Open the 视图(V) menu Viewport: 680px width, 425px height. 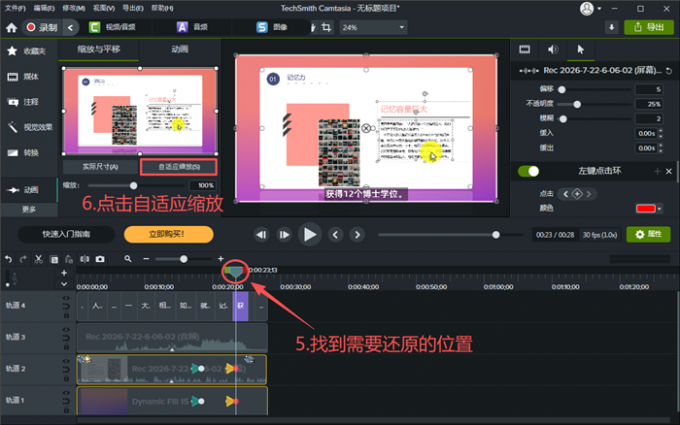click(x=104, y=8)
